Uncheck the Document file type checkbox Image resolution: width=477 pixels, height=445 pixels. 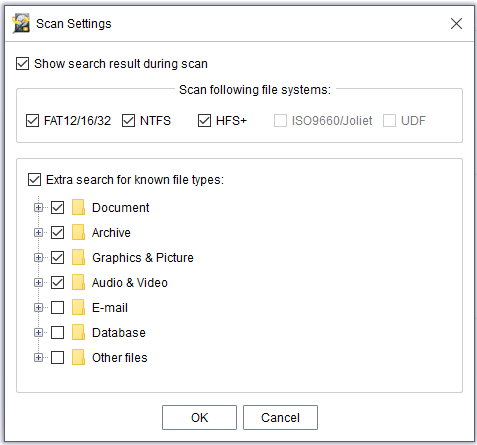click(57, 207)
